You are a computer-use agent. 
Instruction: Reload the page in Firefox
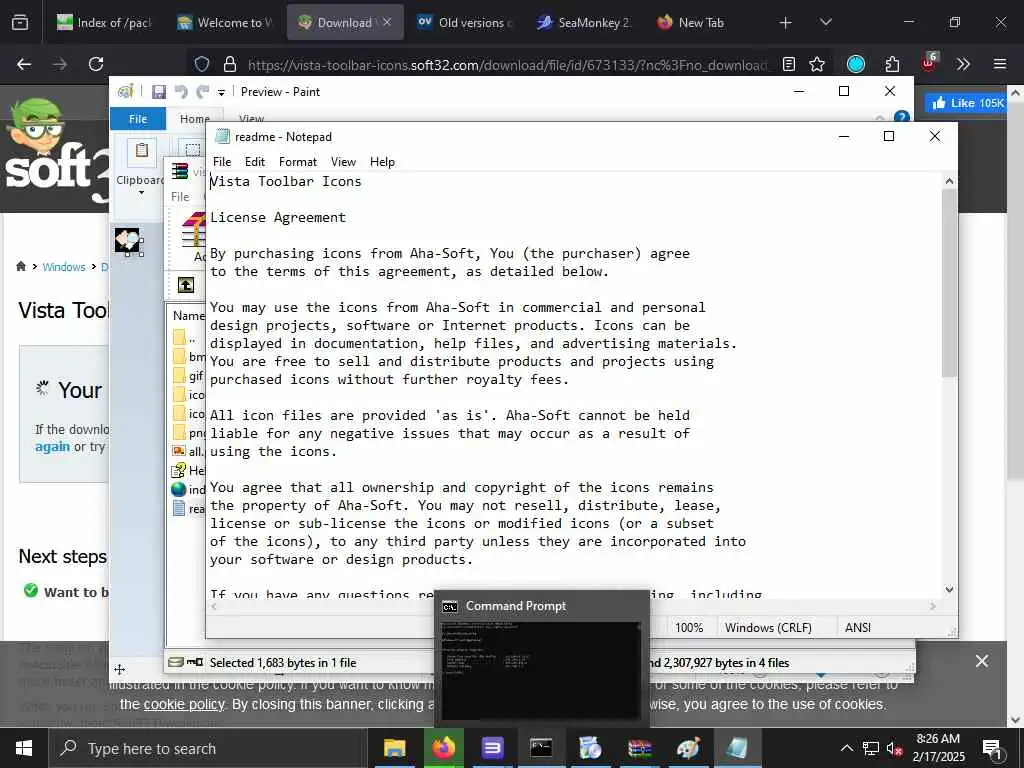pyautogui.click(x=96, y=64)
